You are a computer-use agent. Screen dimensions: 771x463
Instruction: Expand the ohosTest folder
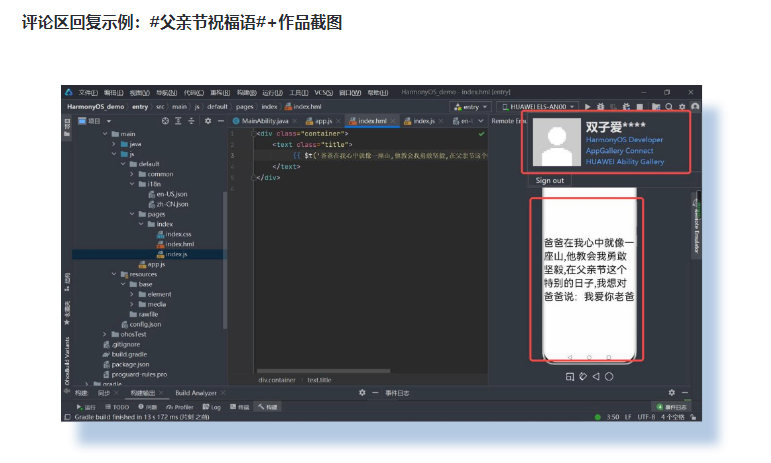point(105,334)
